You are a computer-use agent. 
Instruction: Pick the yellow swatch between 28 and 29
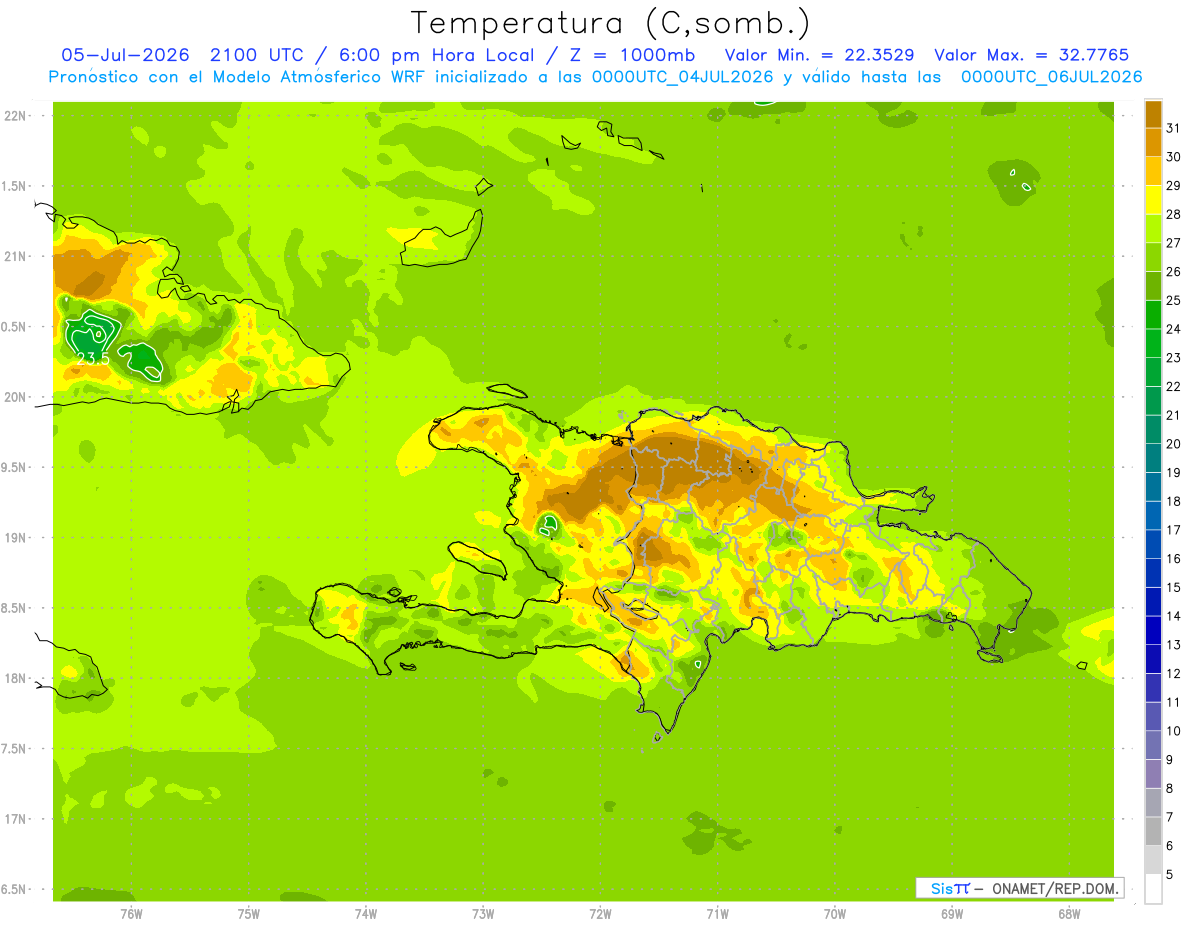[1153, 200]
